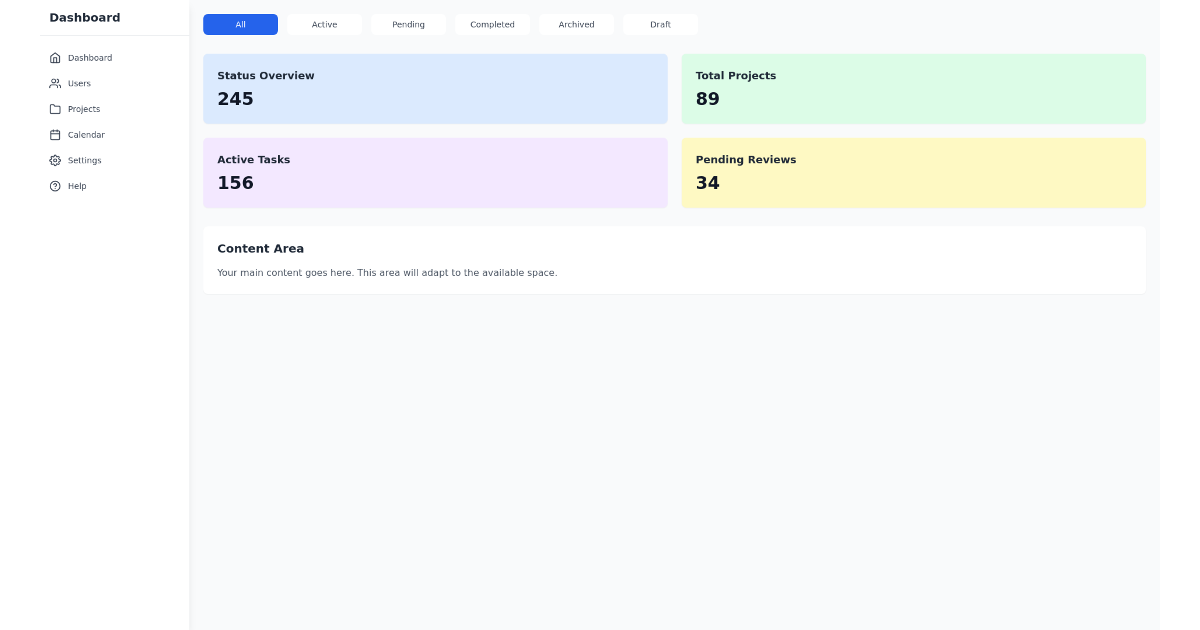Switch to the Completed filter
The image size is (1200, 630).
coord(492,24)
